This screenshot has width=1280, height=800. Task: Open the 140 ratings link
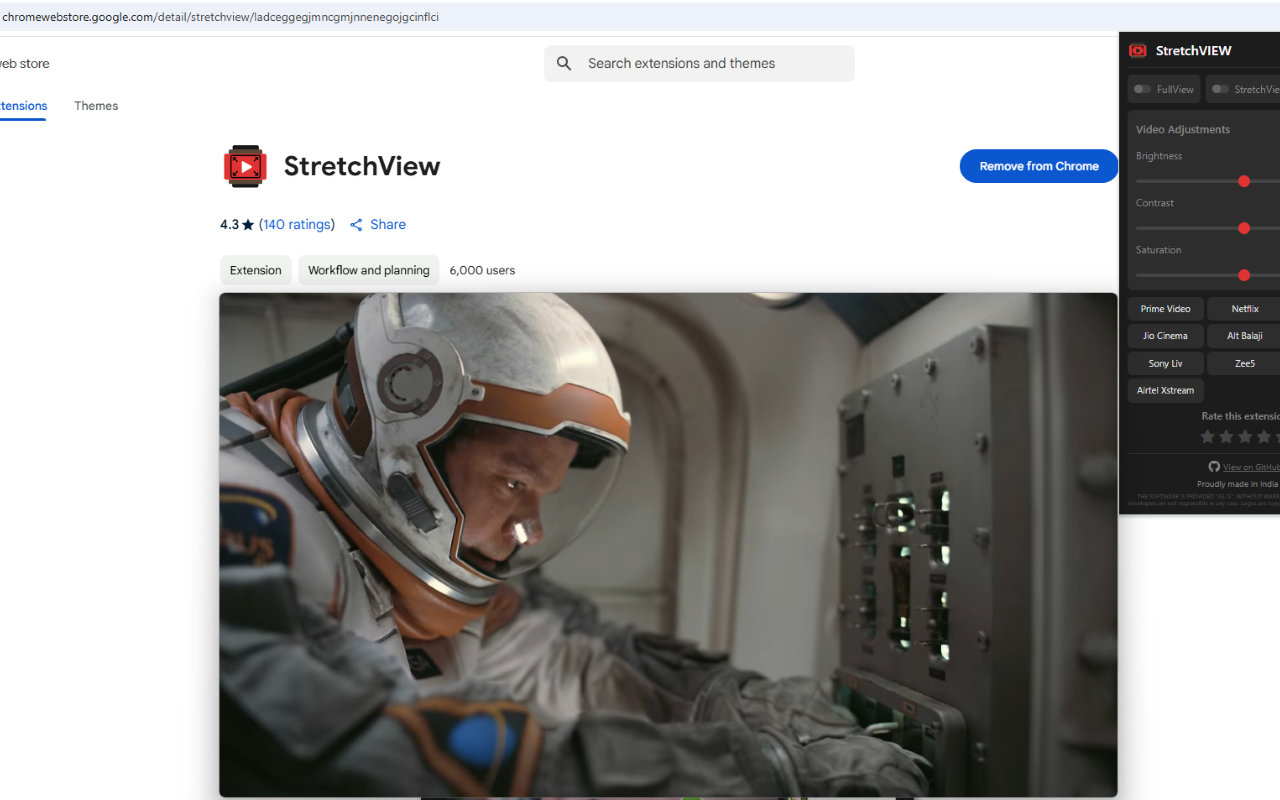(297, 224)
